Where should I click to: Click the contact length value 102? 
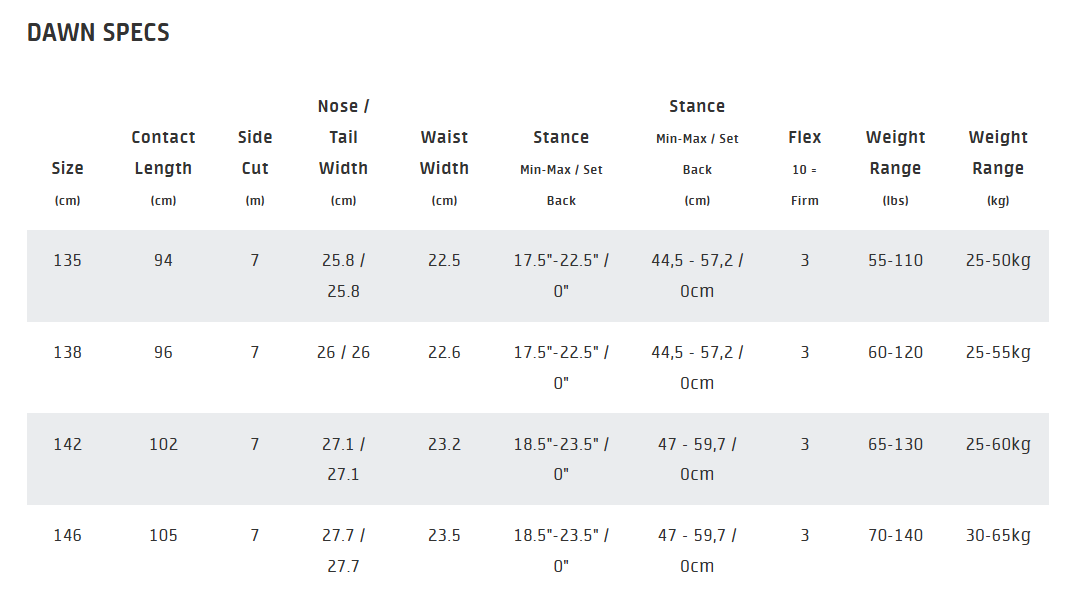[163, 444]
